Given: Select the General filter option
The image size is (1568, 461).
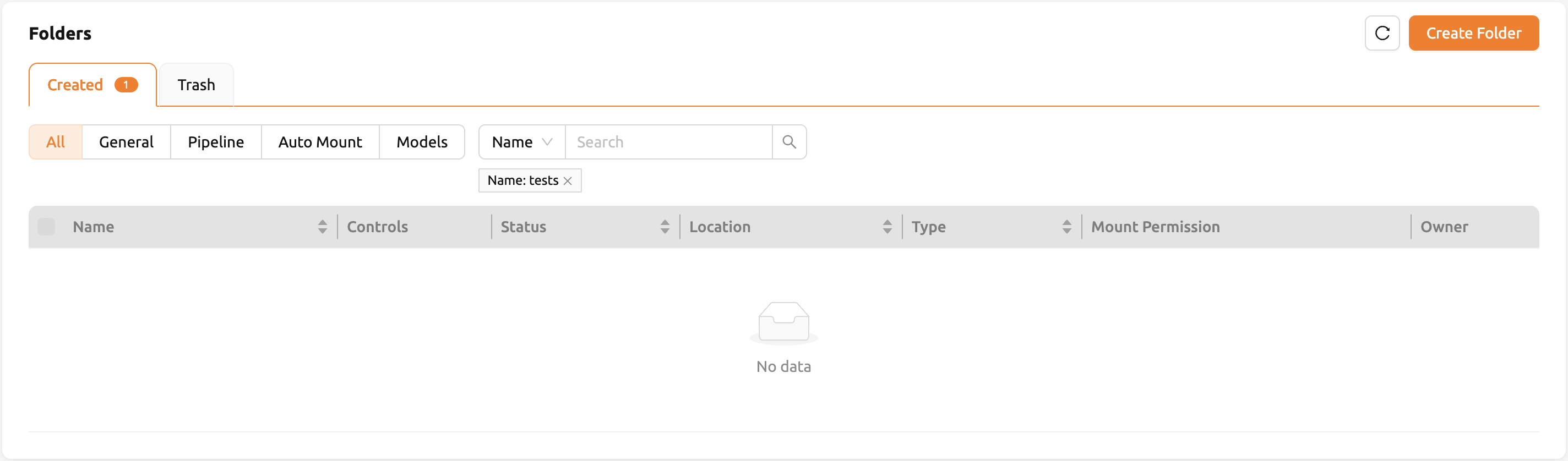Looking at the screenshot, I should tap(126, 142).
